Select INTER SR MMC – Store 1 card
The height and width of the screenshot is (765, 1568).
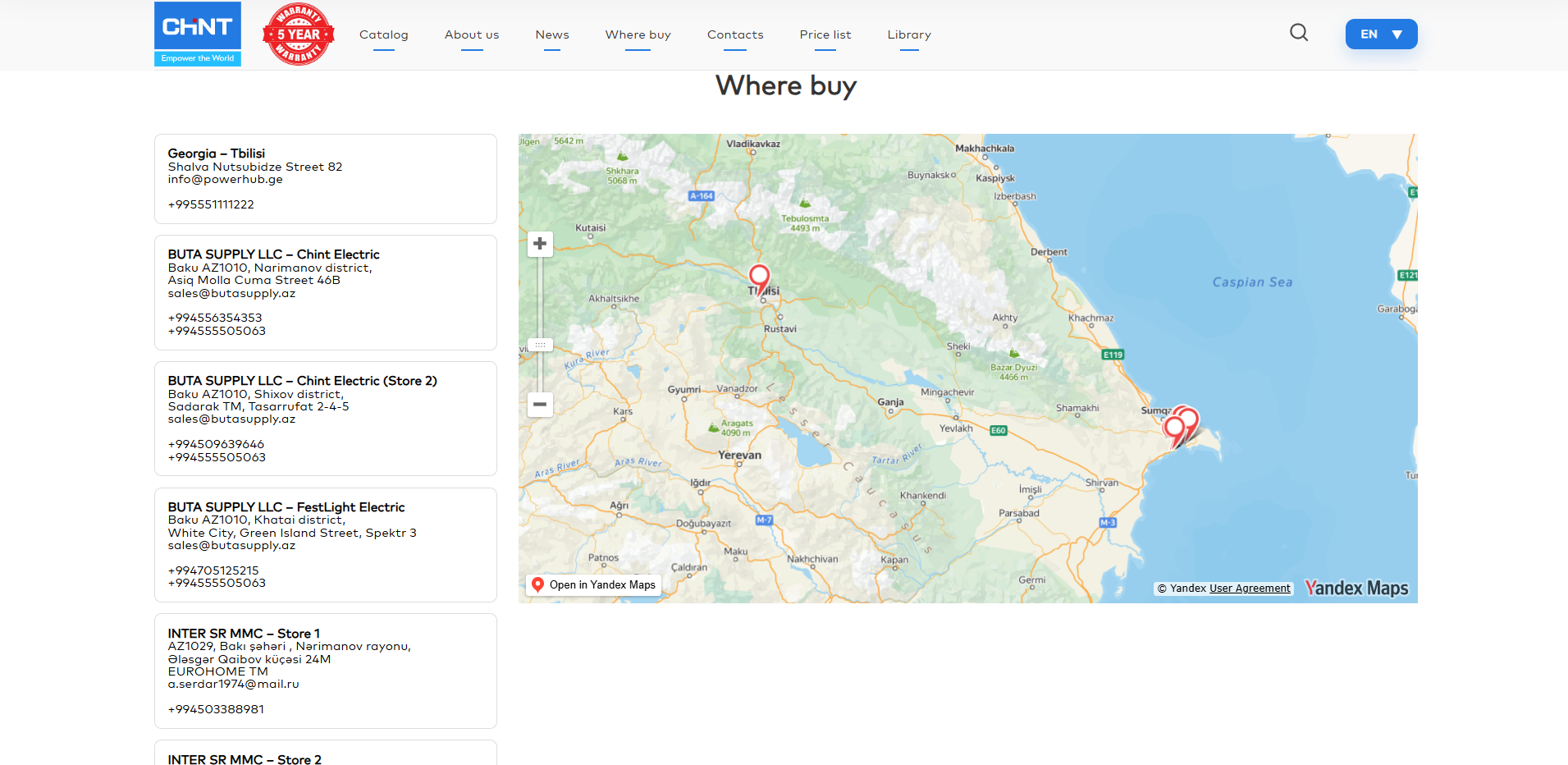point(326,671)
